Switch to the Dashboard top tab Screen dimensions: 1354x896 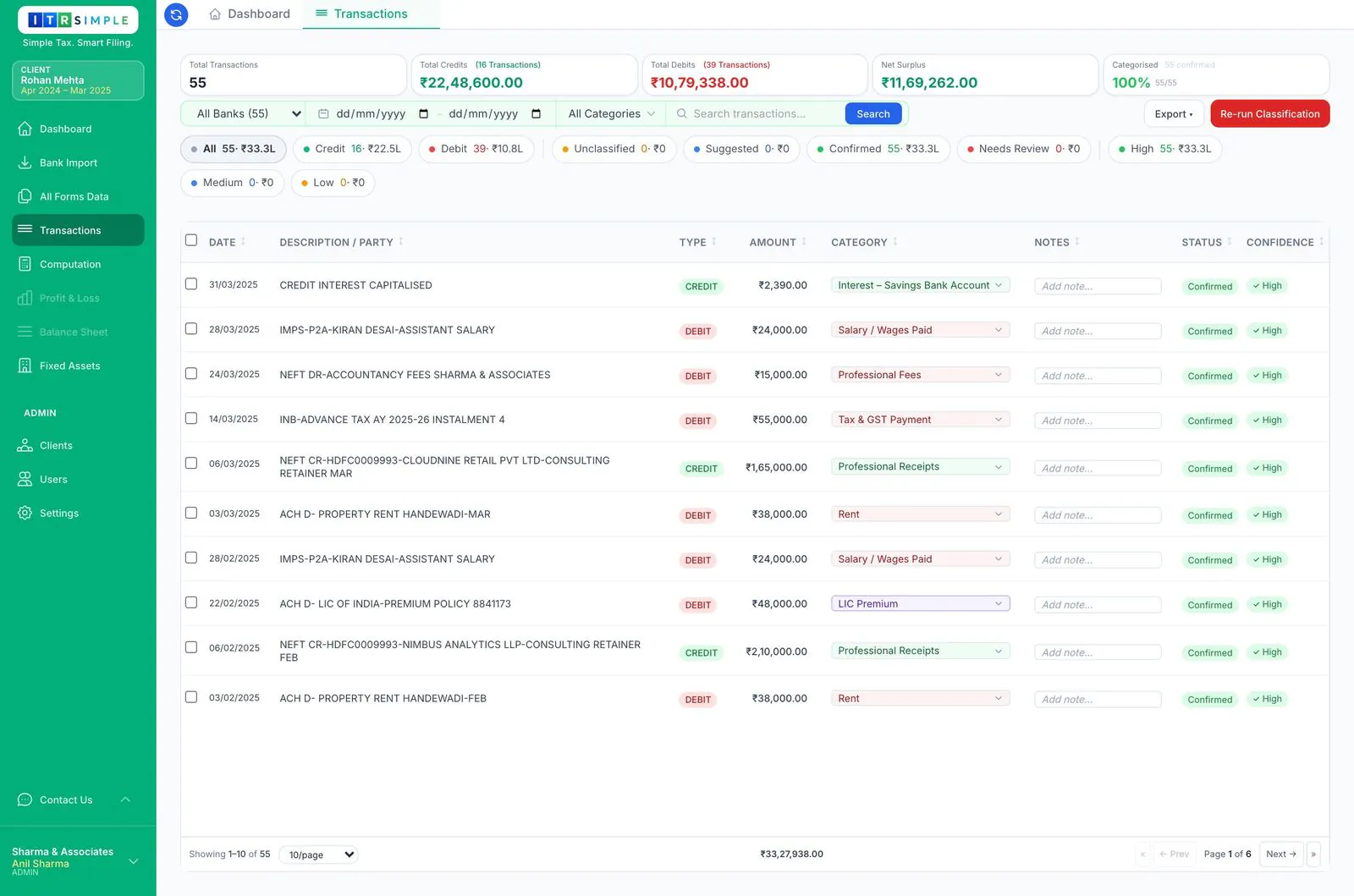pos(250,14)
